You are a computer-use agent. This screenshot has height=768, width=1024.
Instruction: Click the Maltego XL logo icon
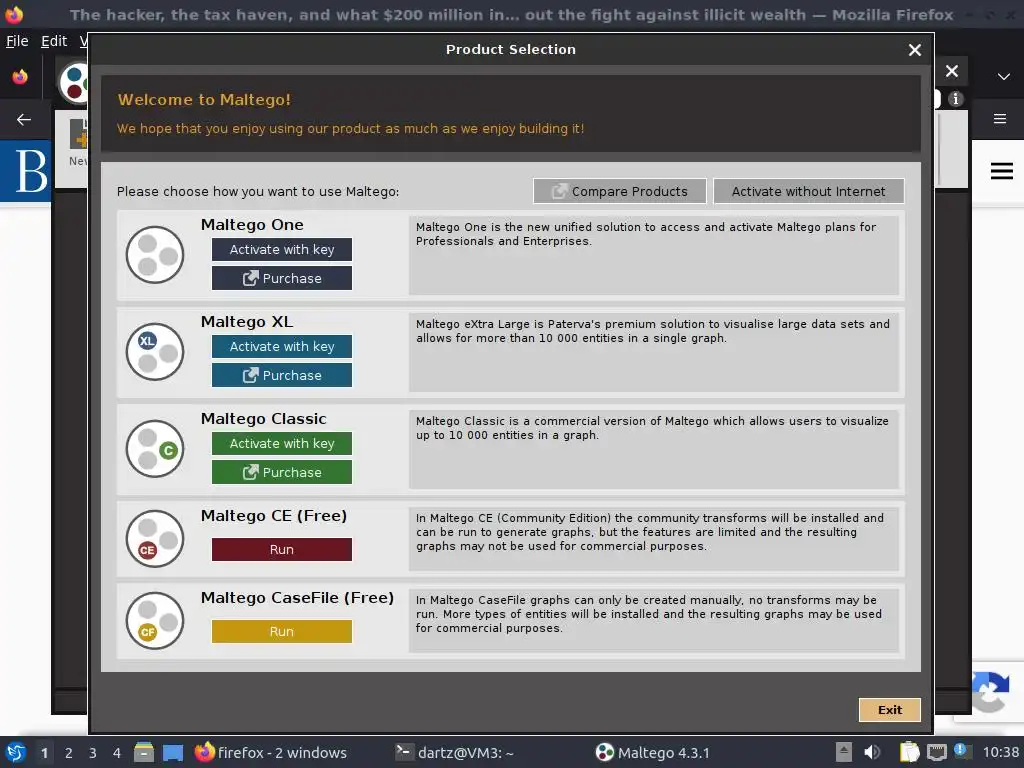point(155,351)
